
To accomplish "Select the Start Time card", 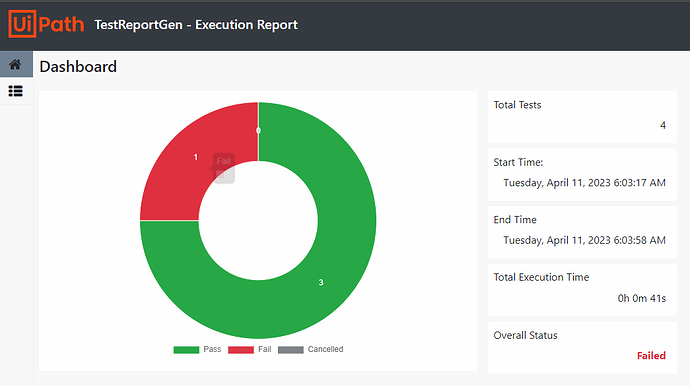I will pyautogui.click(x=582, y=175).
